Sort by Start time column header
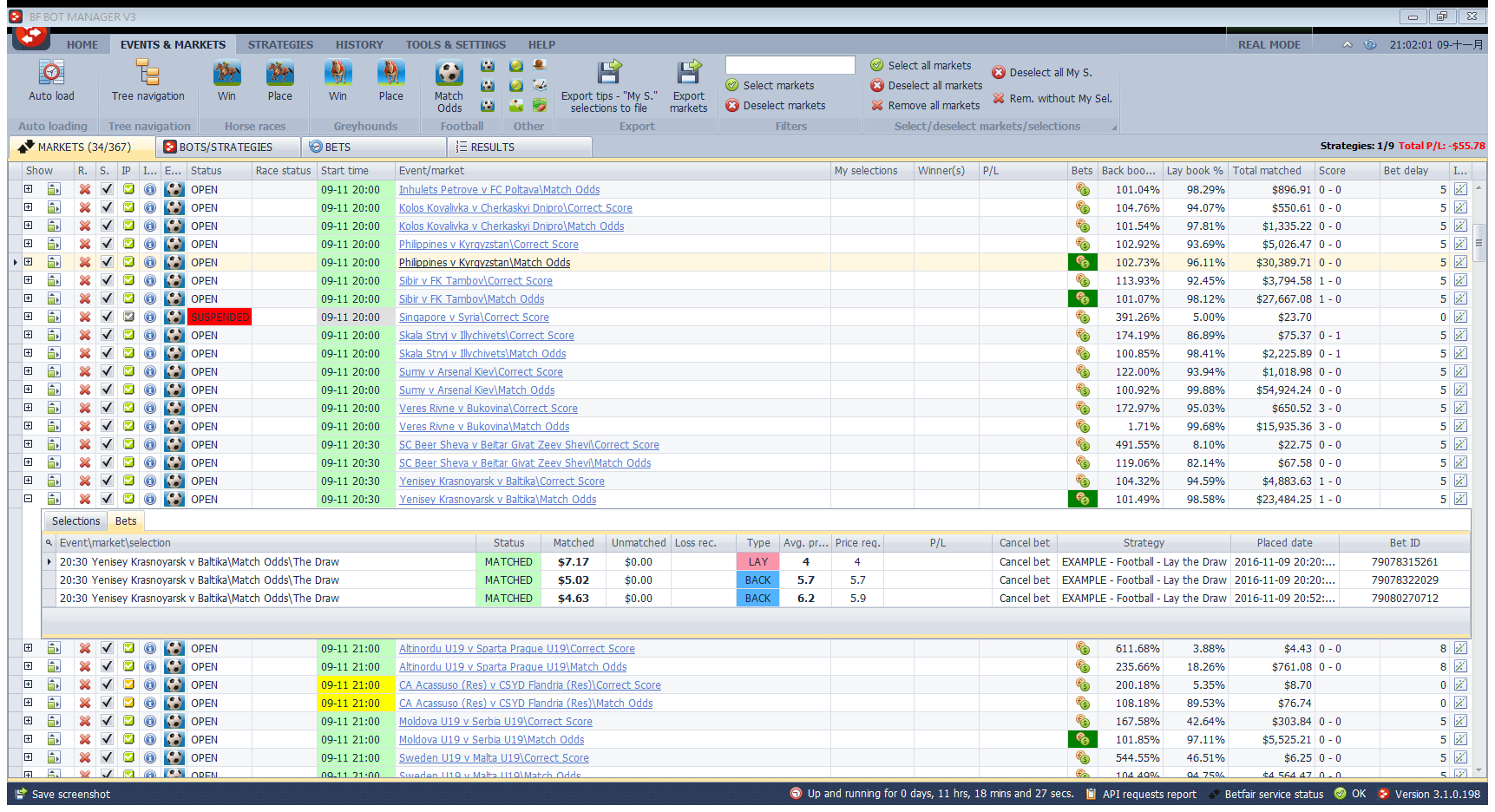 pyautogui.click(x=356, y=171)
